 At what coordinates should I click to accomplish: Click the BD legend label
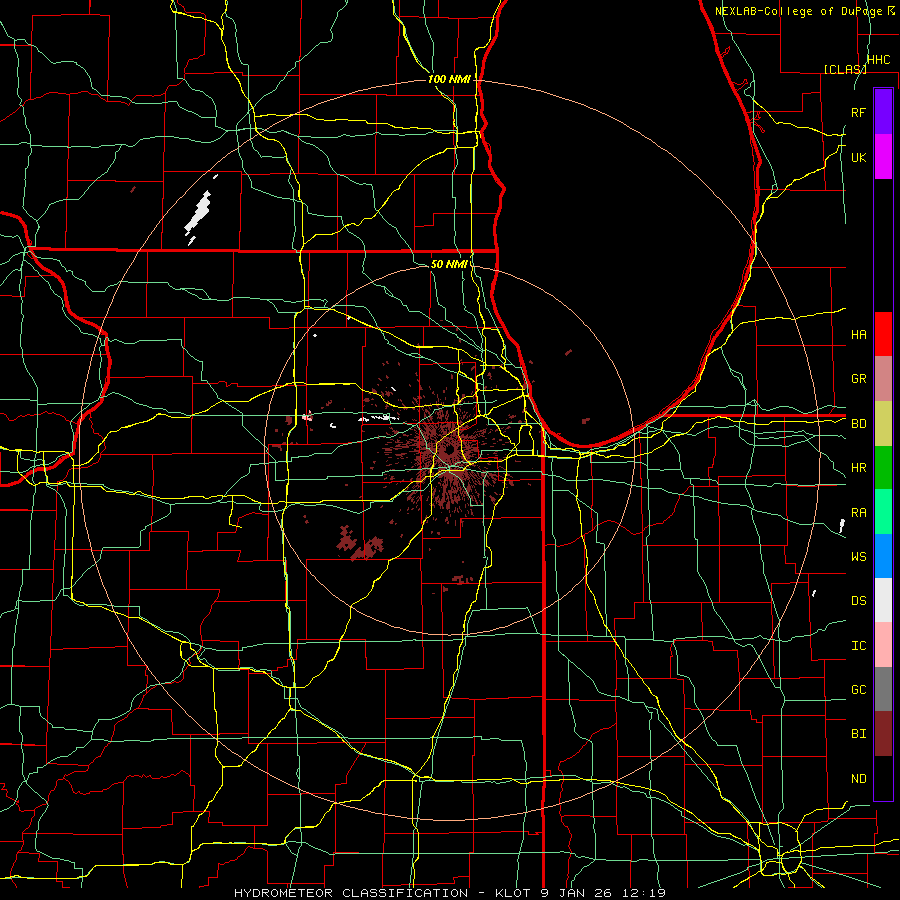(858, 424)
